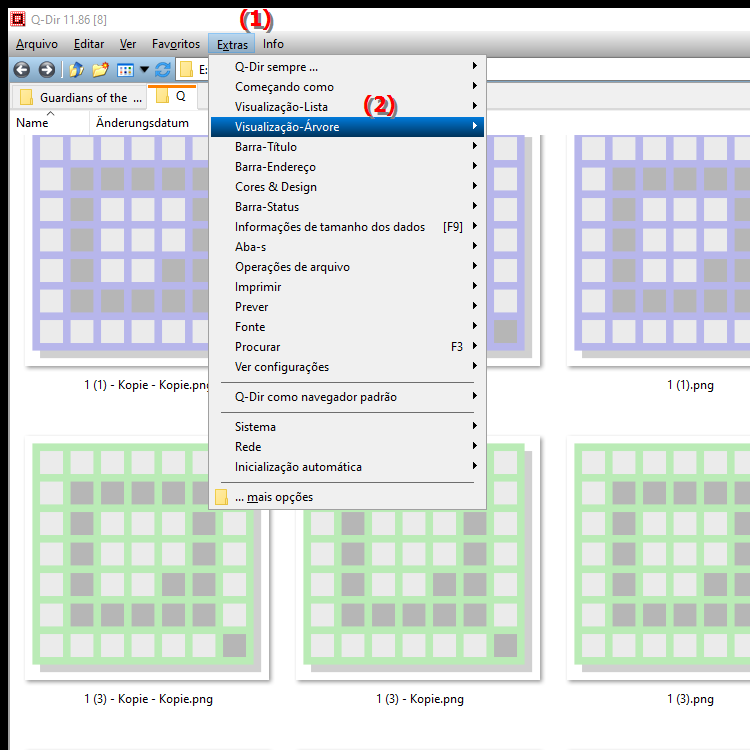Expand the Q-Dir sempre ... submenu

tap(347, 66)
